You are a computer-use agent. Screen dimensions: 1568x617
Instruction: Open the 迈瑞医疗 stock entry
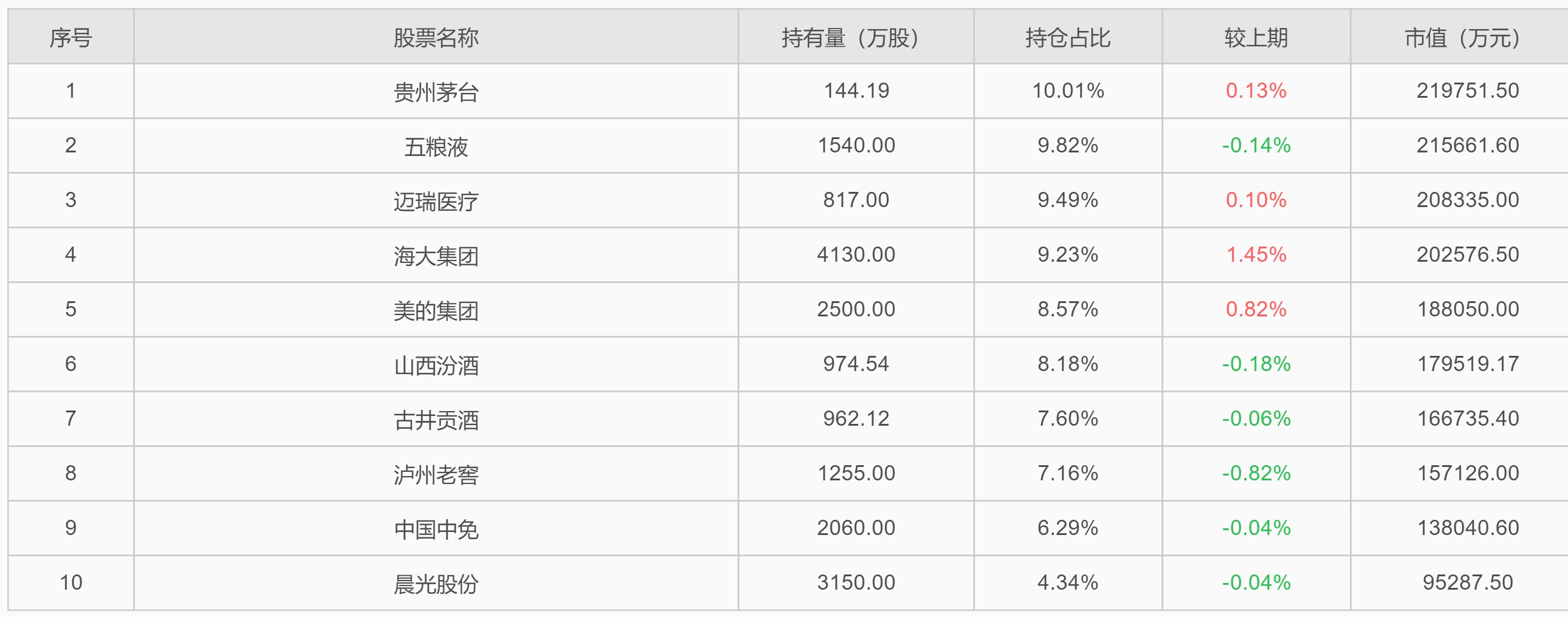436,201
